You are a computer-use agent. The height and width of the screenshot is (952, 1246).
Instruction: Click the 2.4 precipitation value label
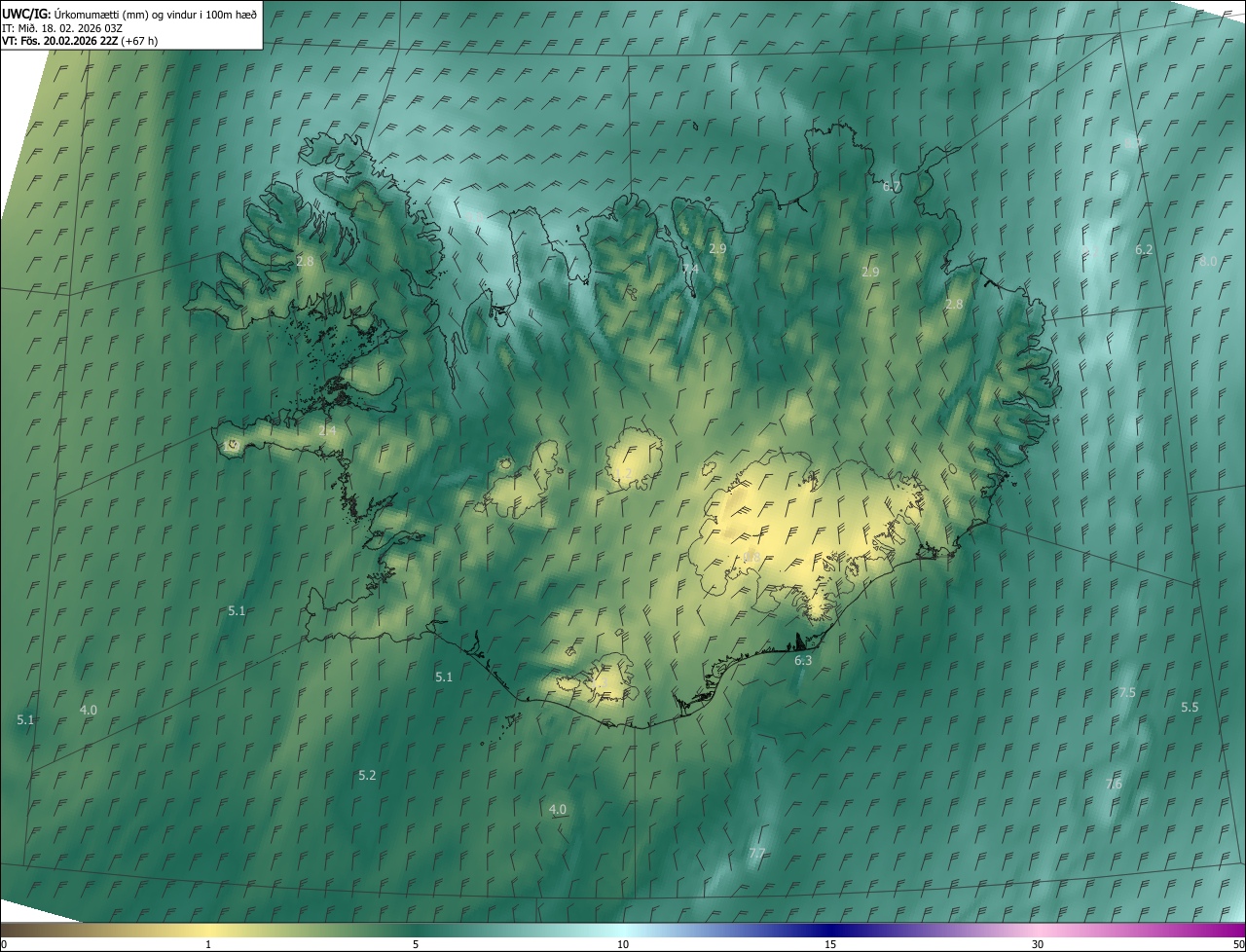(327, 430)
